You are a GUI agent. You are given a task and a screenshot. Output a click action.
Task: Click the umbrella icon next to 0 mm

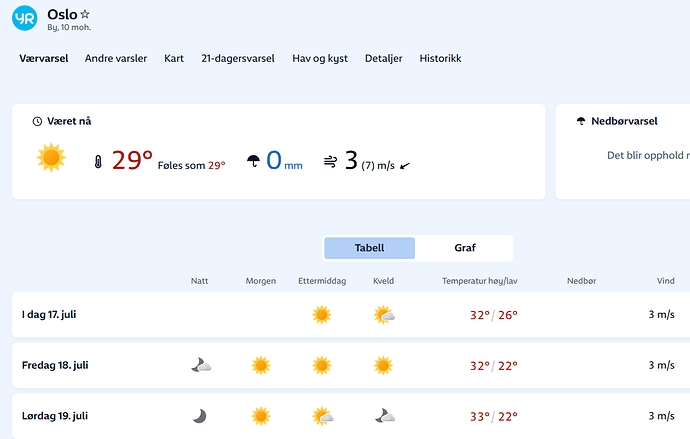(253, 161)
